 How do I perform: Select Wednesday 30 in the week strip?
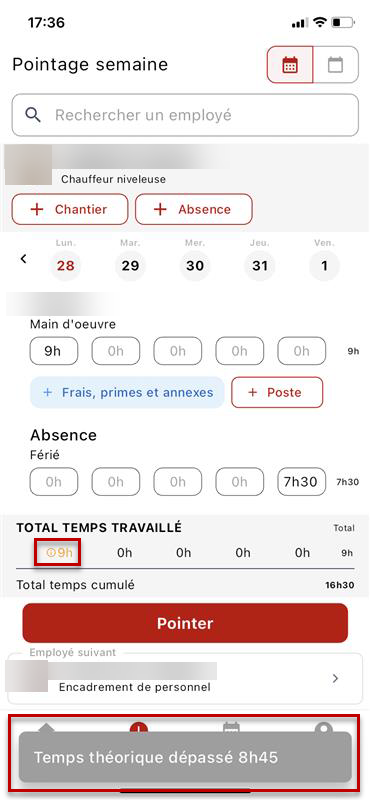pos(195,265)
